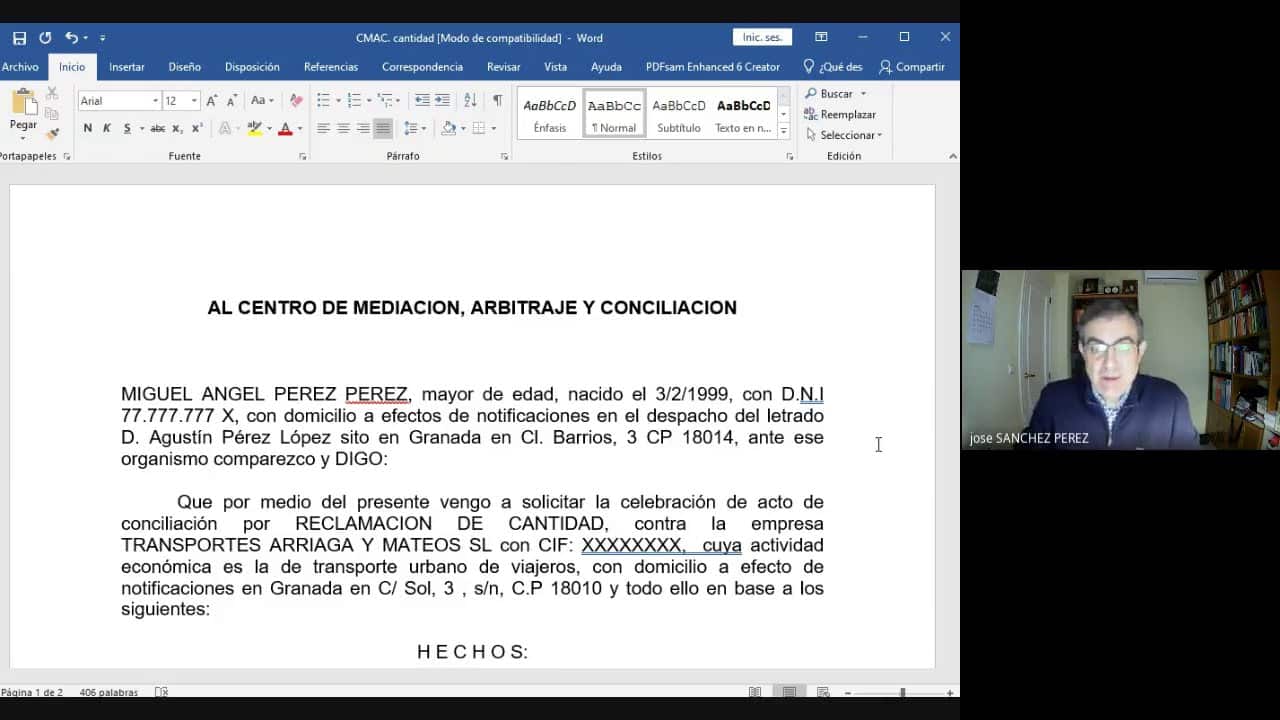The width and height of the screenshot is (1280, 720).
Task: Increase font size with the large A icon
Action: [x=212, y=101]
